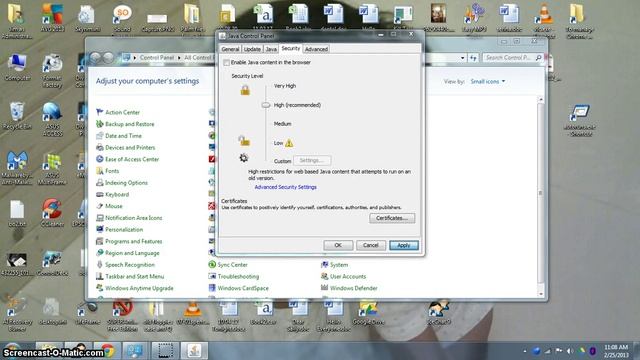The width and height of the screenshot is (640, 360).
Task: Confirm with the OK button
Action: (338, 245)
